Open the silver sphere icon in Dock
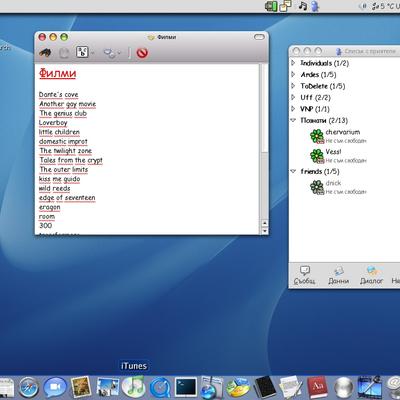 point(343,388)
